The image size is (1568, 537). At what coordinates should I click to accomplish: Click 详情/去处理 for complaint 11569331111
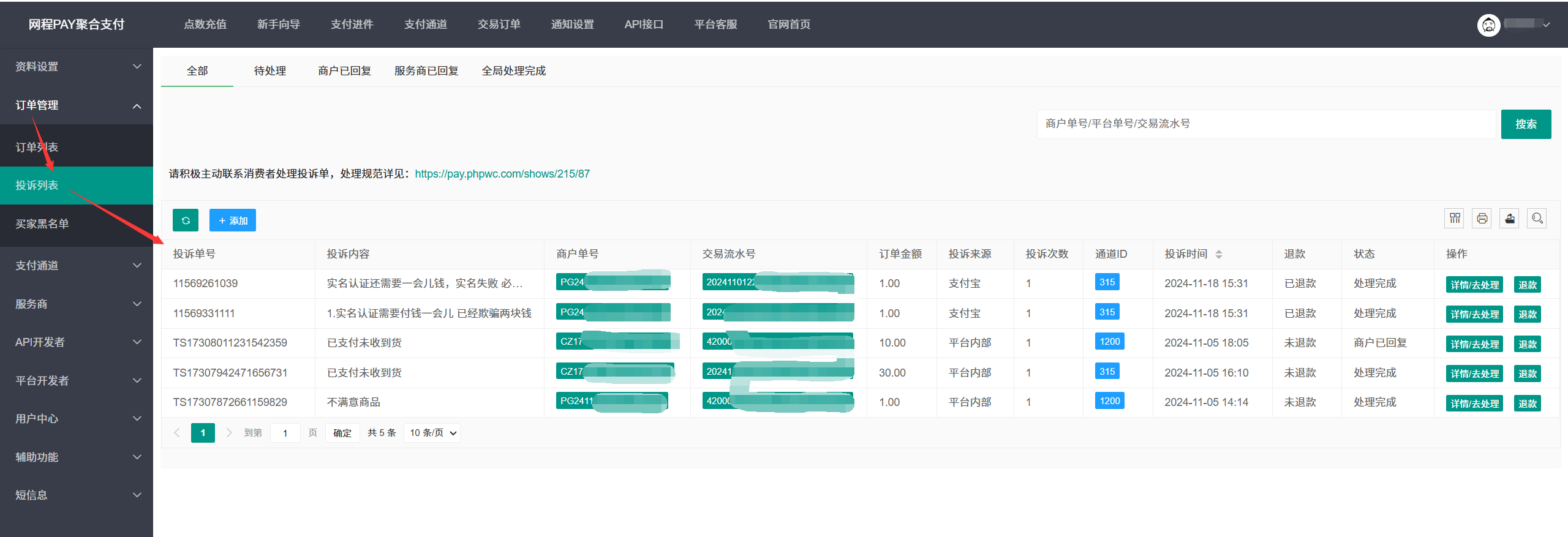pyautogui.click(x=1474, y=314)
